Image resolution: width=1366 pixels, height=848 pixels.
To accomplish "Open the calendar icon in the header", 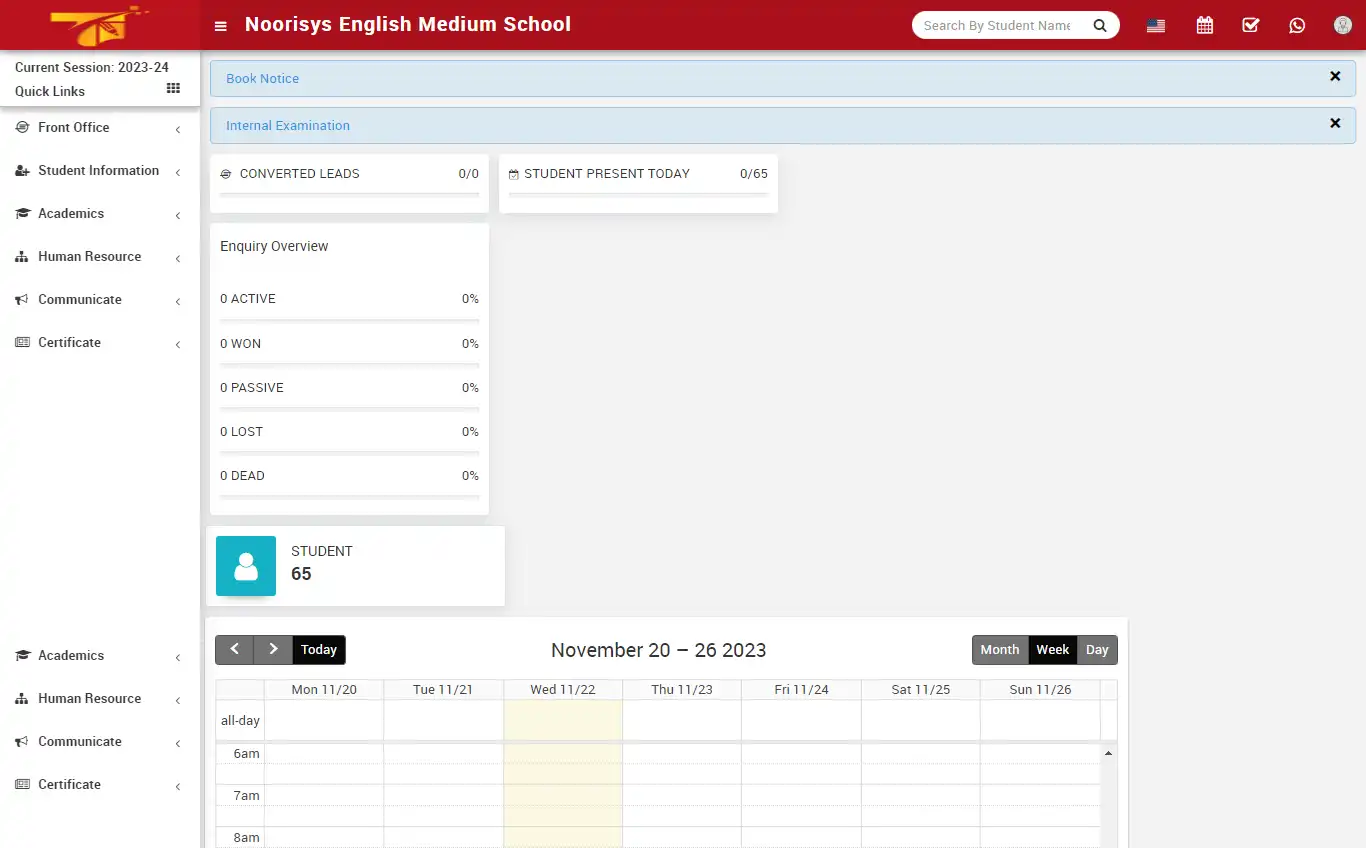I will [x=1204, y=24].
